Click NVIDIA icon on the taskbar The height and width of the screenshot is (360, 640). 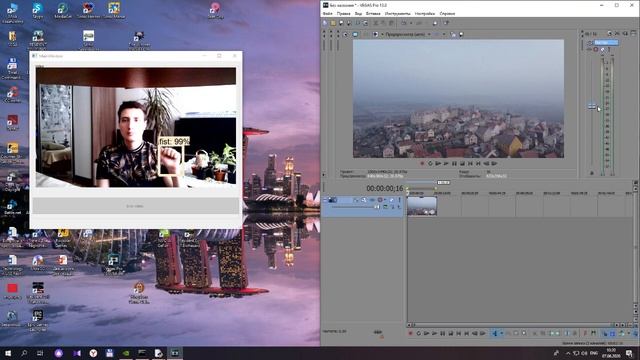126,353
